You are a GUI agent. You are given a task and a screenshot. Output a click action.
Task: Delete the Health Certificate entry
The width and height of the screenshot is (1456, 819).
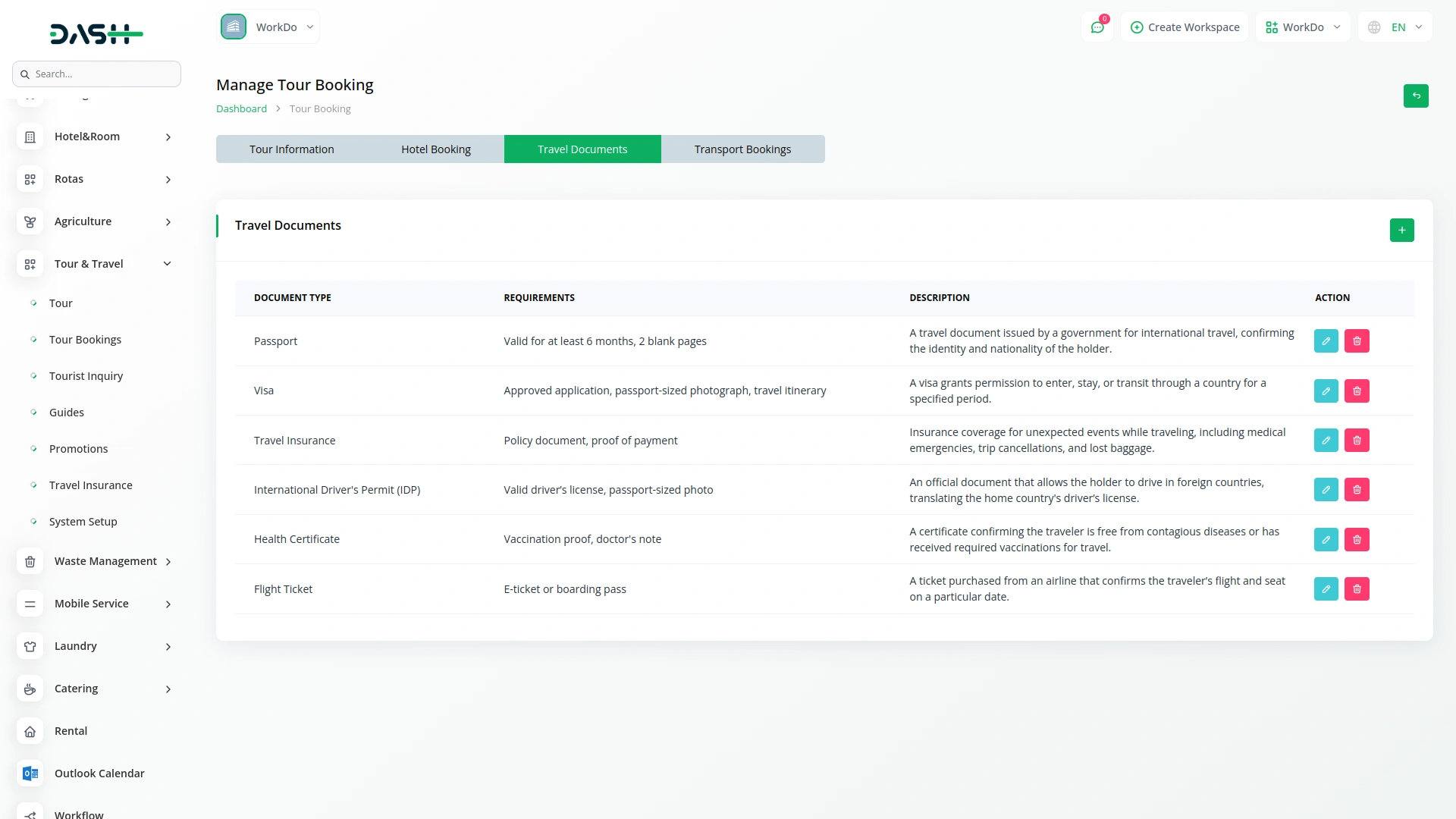point(1357,540)
